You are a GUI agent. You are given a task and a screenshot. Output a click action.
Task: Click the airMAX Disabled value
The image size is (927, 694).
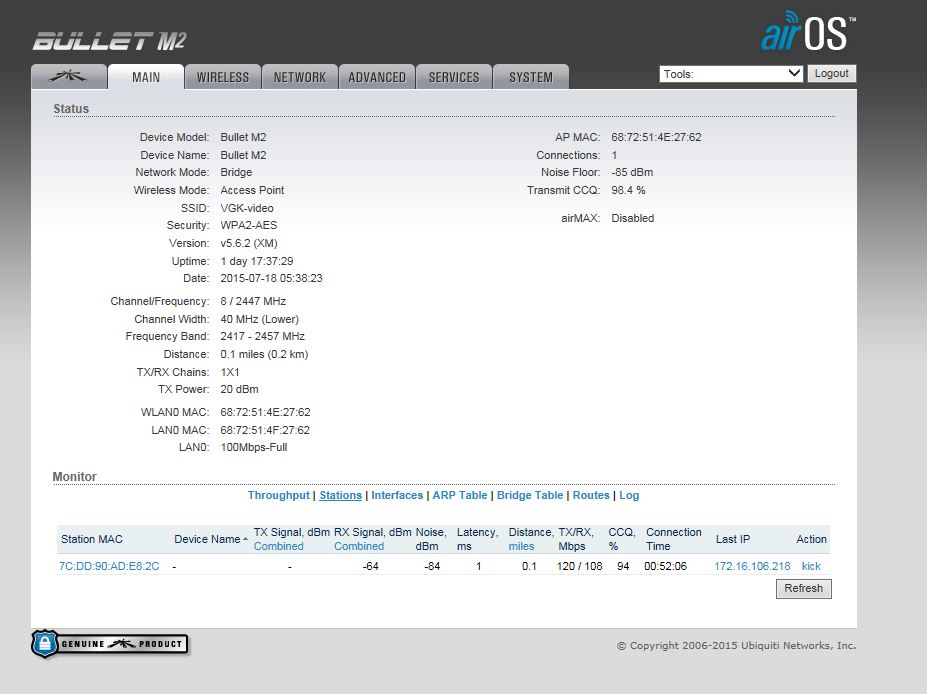point(633,218)
